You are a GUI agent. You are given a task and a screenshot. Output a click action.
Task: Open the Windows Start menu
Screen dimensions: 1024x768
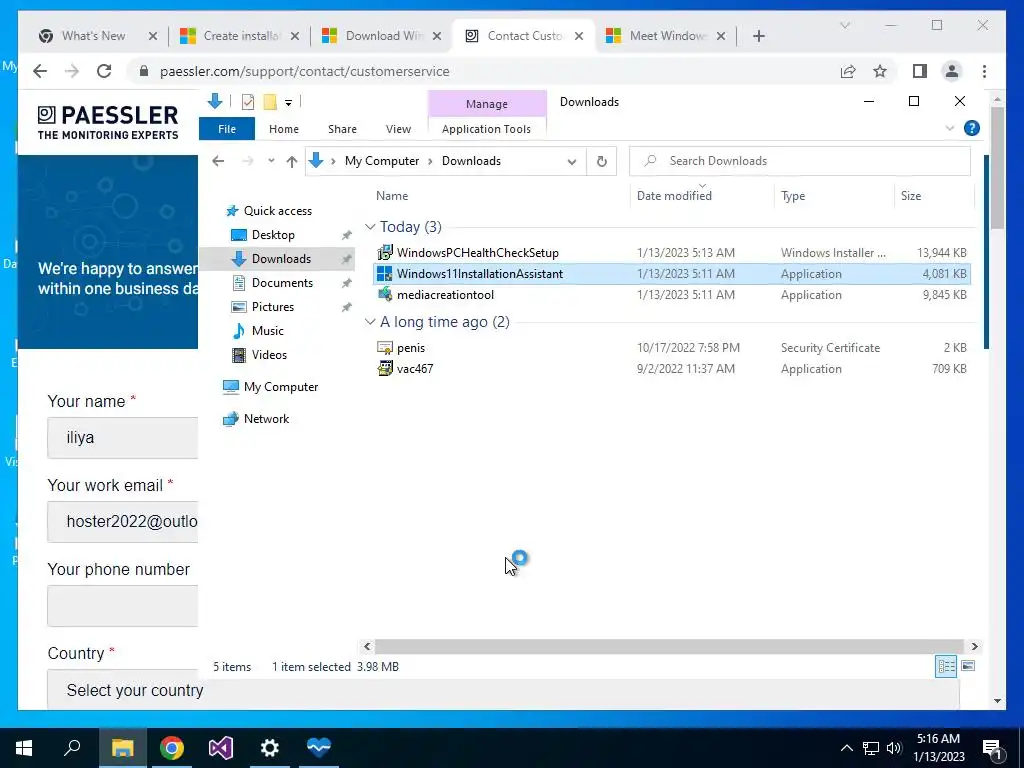click(24, 748)
